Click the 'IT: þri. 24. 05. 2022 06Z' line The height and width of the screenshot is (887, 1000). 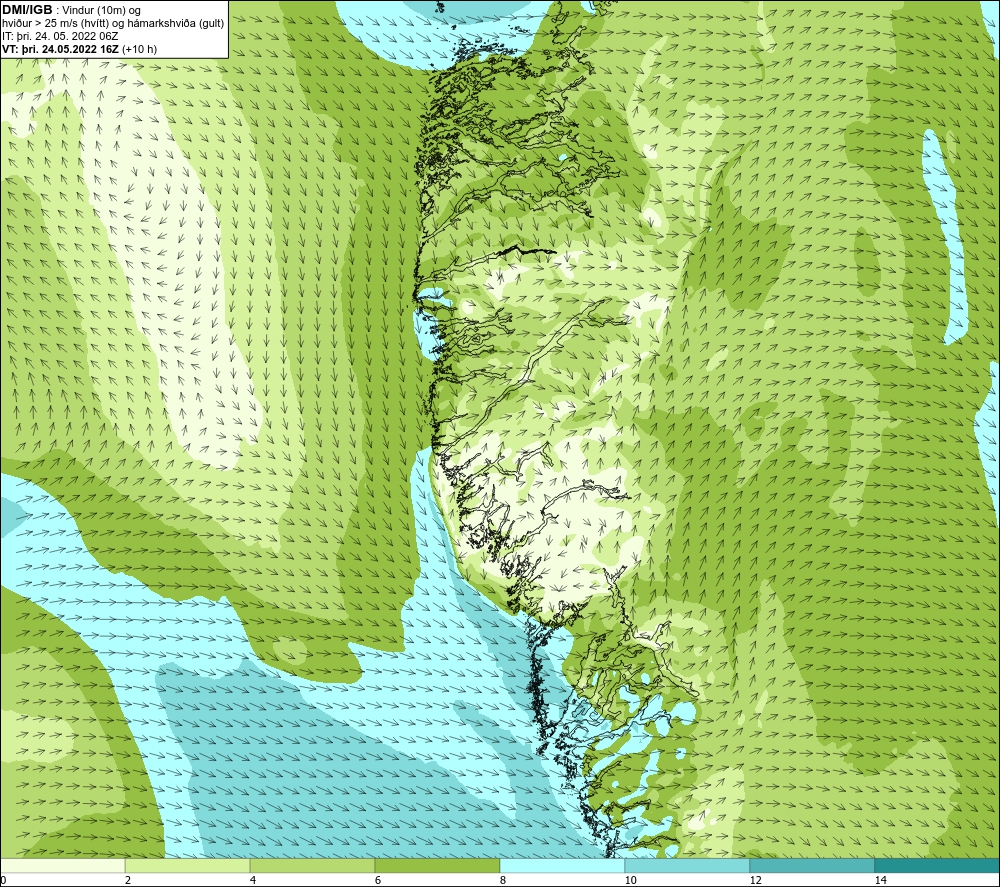point(60,36)
